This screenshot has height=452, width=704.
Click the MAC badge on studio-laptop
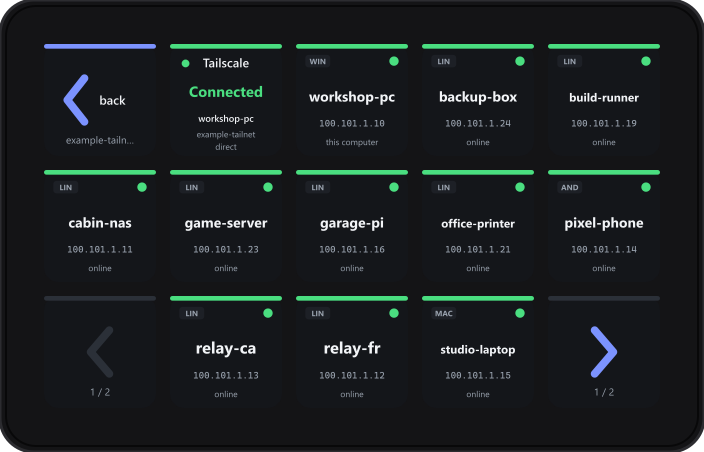click(x=444, y=313)
